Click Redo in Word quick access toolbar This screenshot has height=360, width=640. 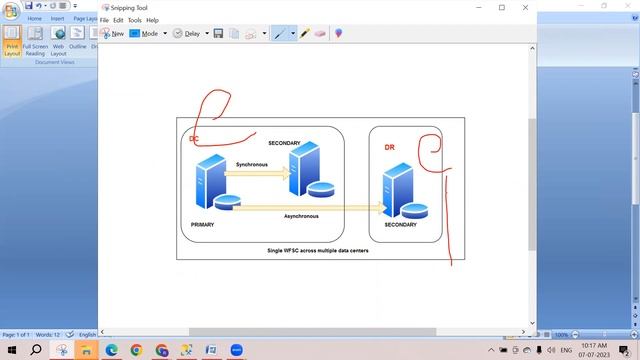(x=53, y=6)
